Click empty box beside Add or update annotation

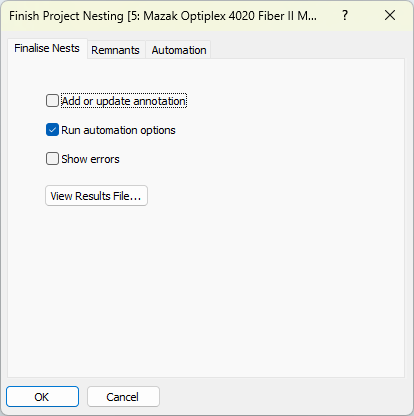point(52,101)
